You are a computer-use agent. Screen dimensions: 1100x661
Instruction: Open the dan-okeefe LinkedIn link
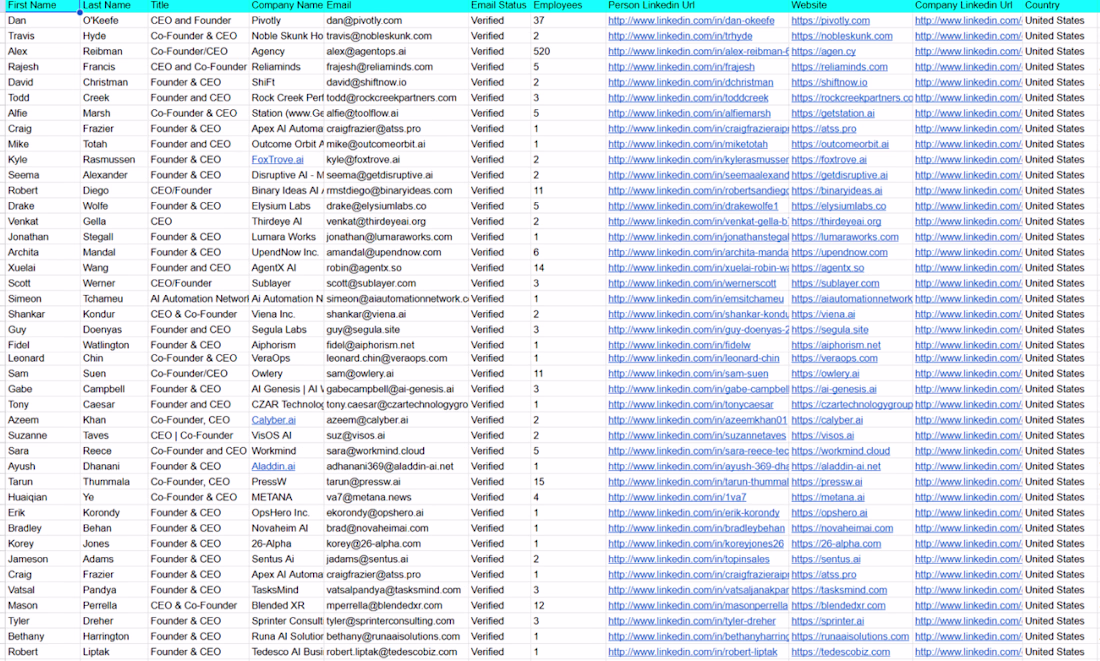coord(691,20)
